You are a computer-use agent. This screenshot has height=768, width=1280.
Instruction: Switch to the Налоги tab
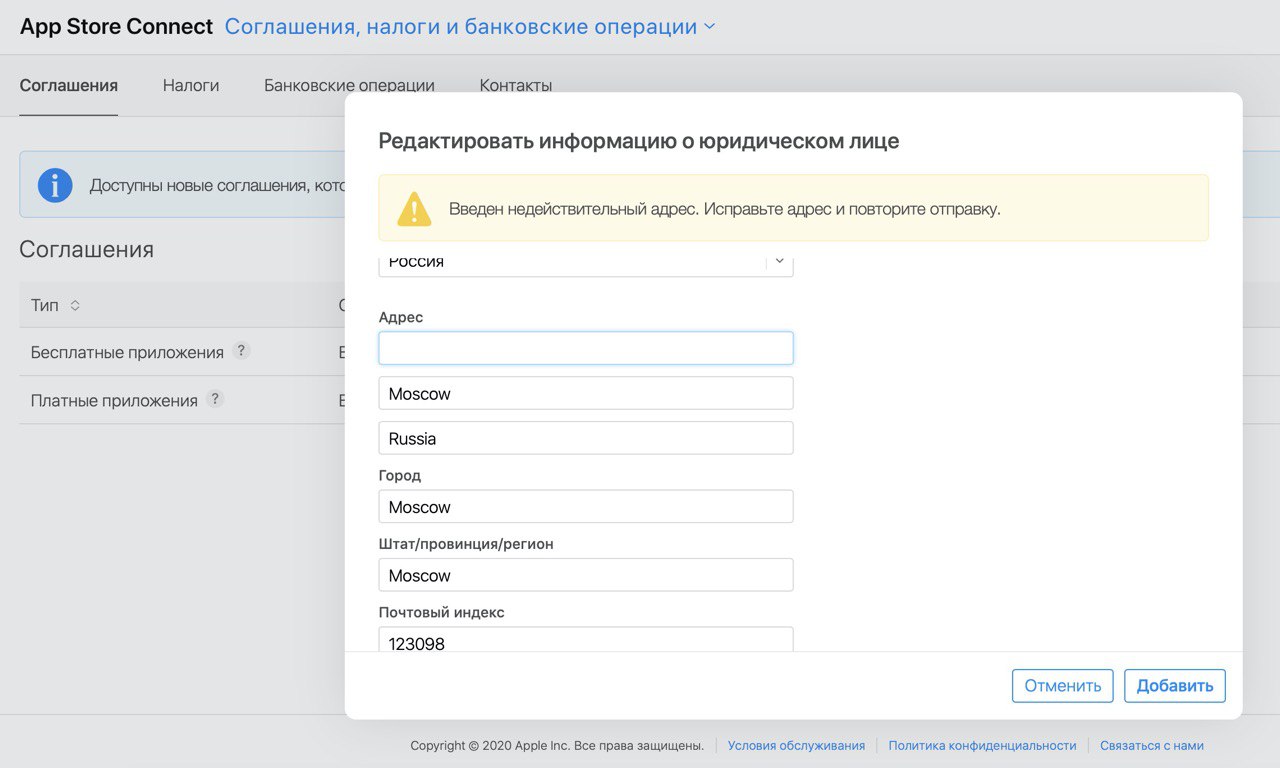point(191,85)
